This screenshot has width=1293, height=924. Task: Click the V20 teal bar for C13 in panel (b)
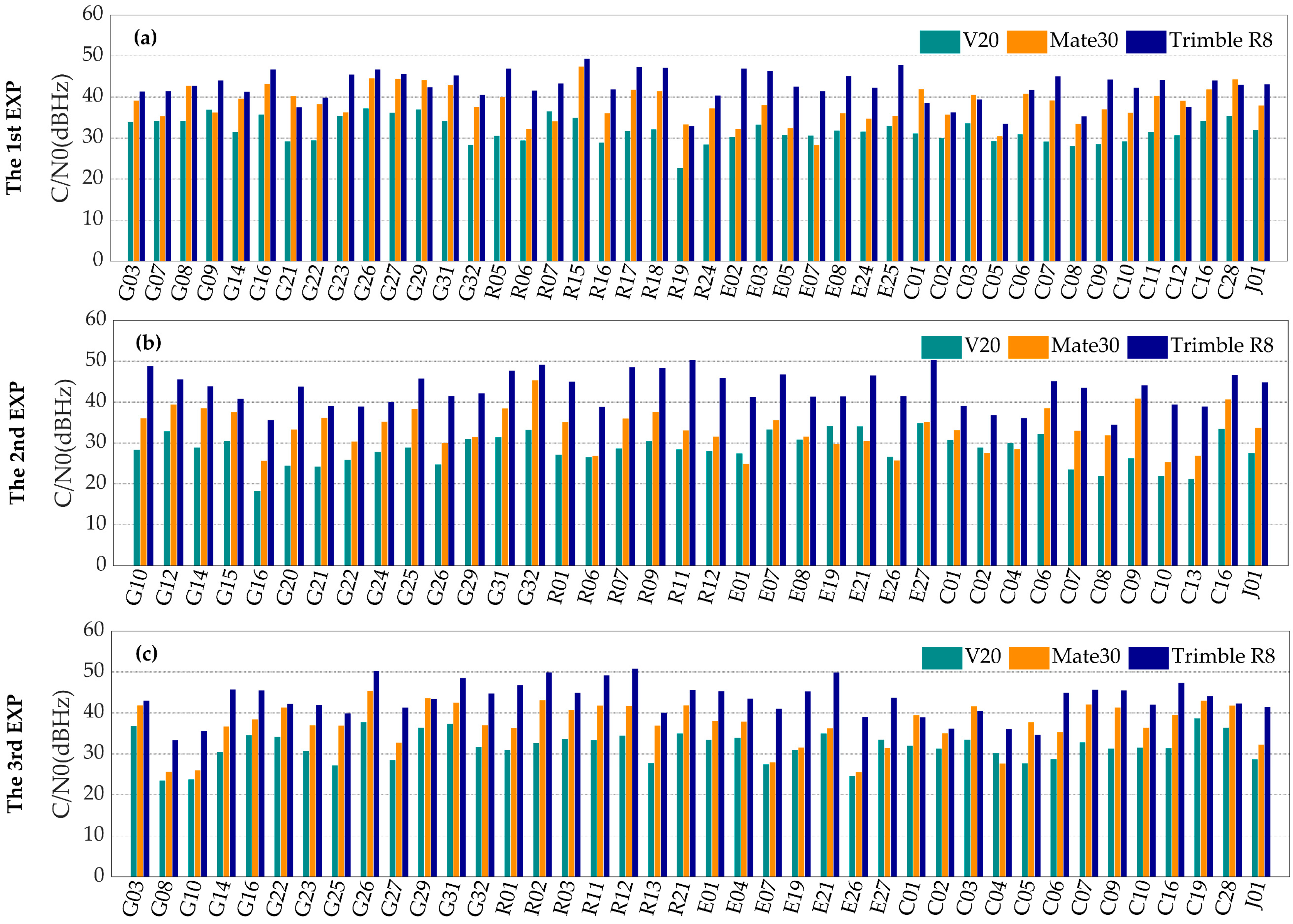pyautogui.click(x=1191, y=522)
